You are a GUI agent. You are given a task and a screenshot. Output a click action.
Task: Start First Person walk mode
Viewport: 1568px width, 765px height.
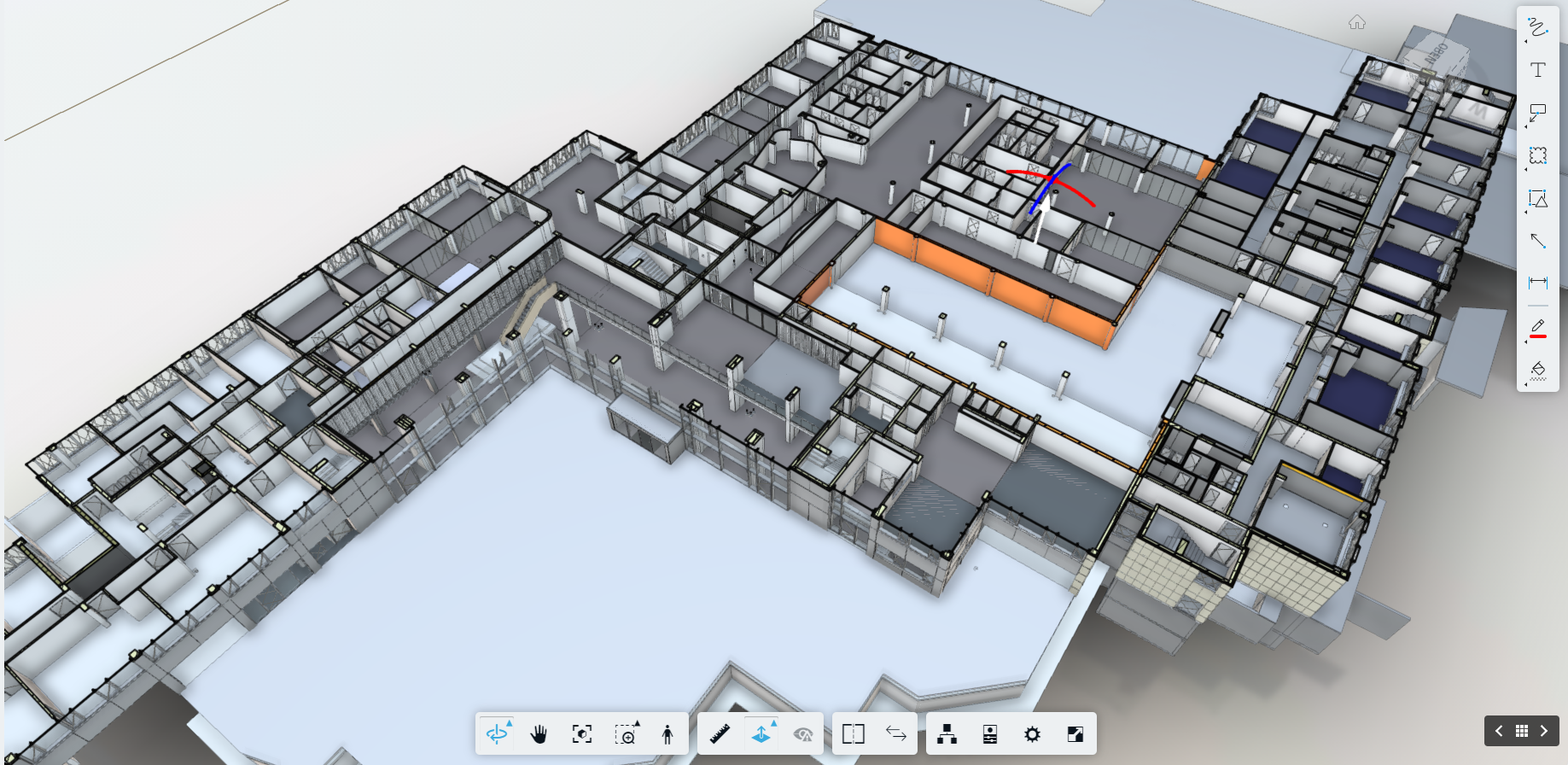pyautogui.click(x=667, y=733)
